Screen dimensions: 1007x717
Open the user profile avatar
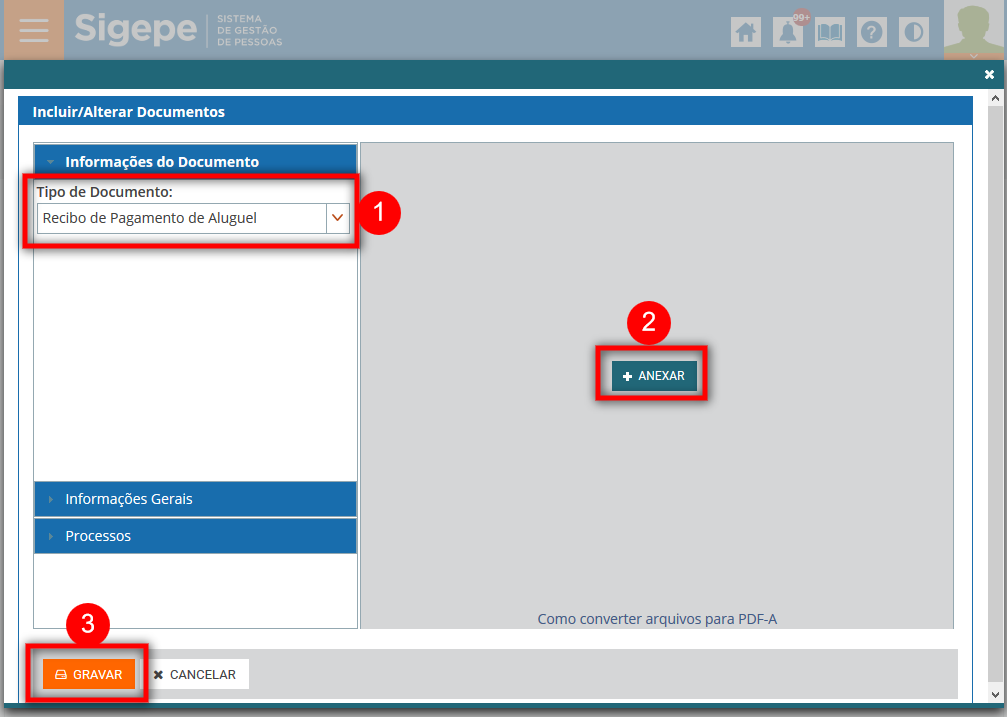click(974, 30)
